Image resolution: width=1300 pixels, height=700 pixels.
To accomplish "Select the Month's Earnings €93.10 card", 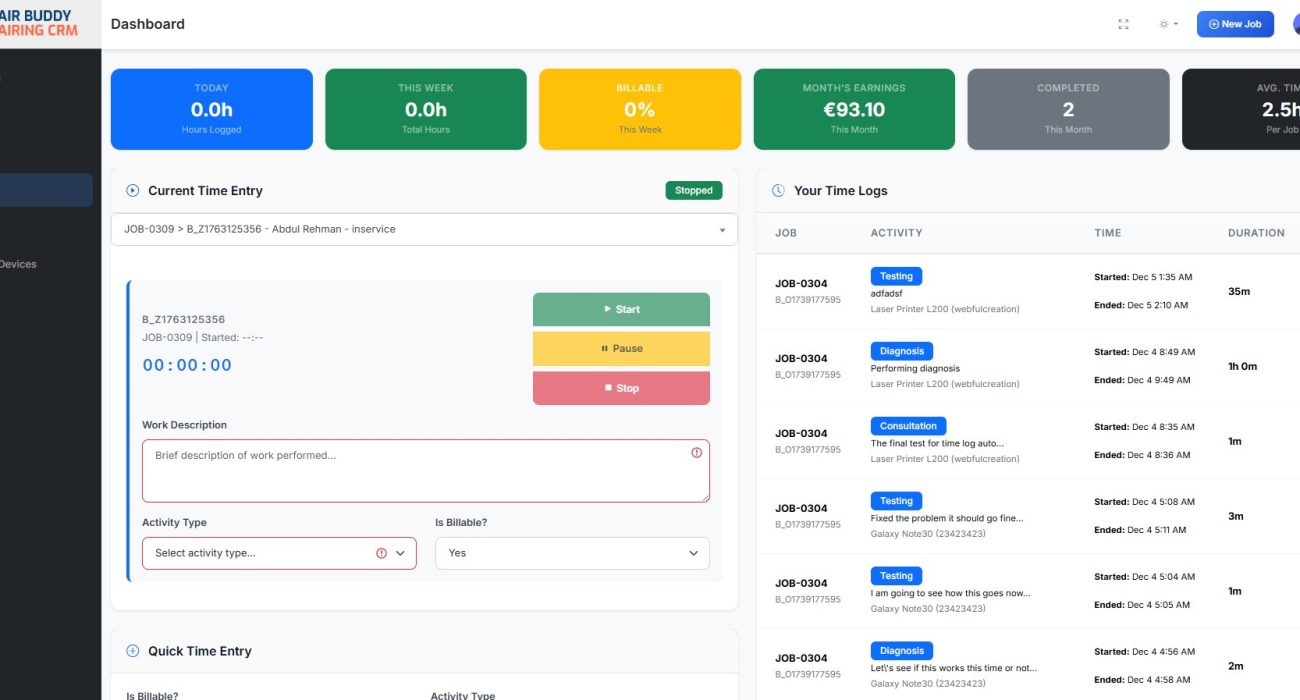I will pyautogui.click(x=854, y=109).
